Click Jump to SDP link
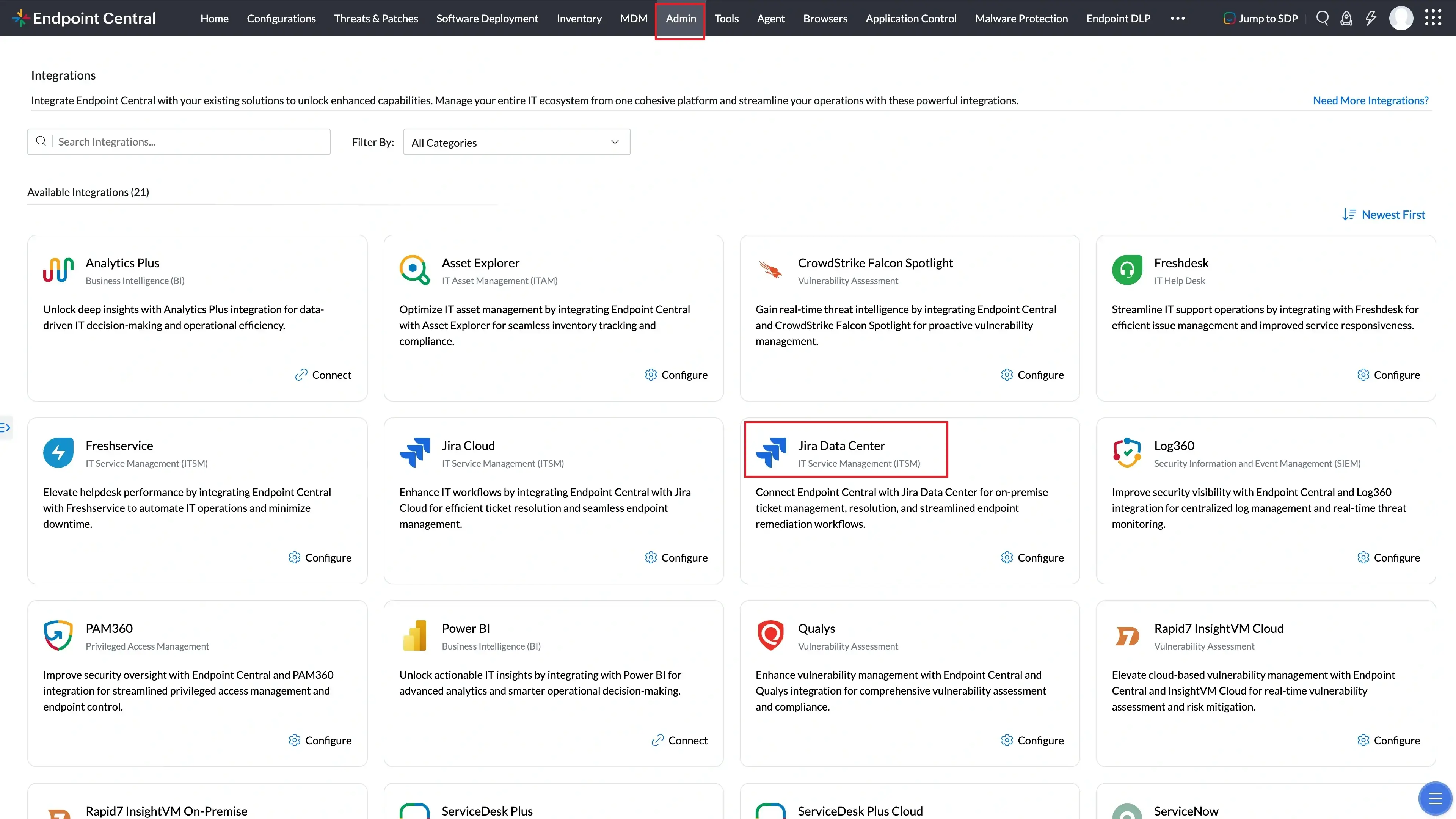Screen dimensions: 1456x819 [1260, 18]
